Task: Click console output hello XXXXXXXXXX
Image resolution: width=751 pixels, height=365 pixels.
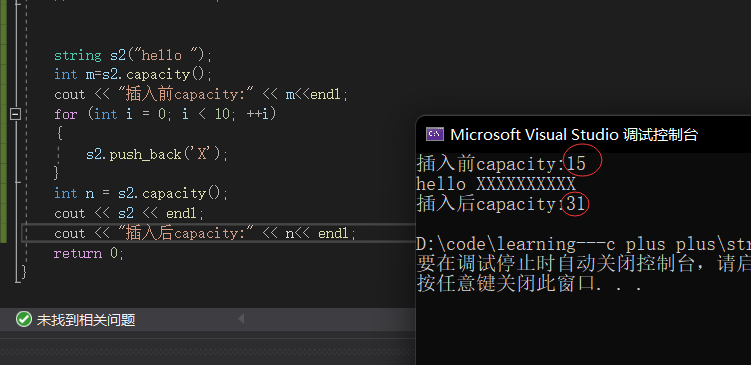Action: [496, 184]
